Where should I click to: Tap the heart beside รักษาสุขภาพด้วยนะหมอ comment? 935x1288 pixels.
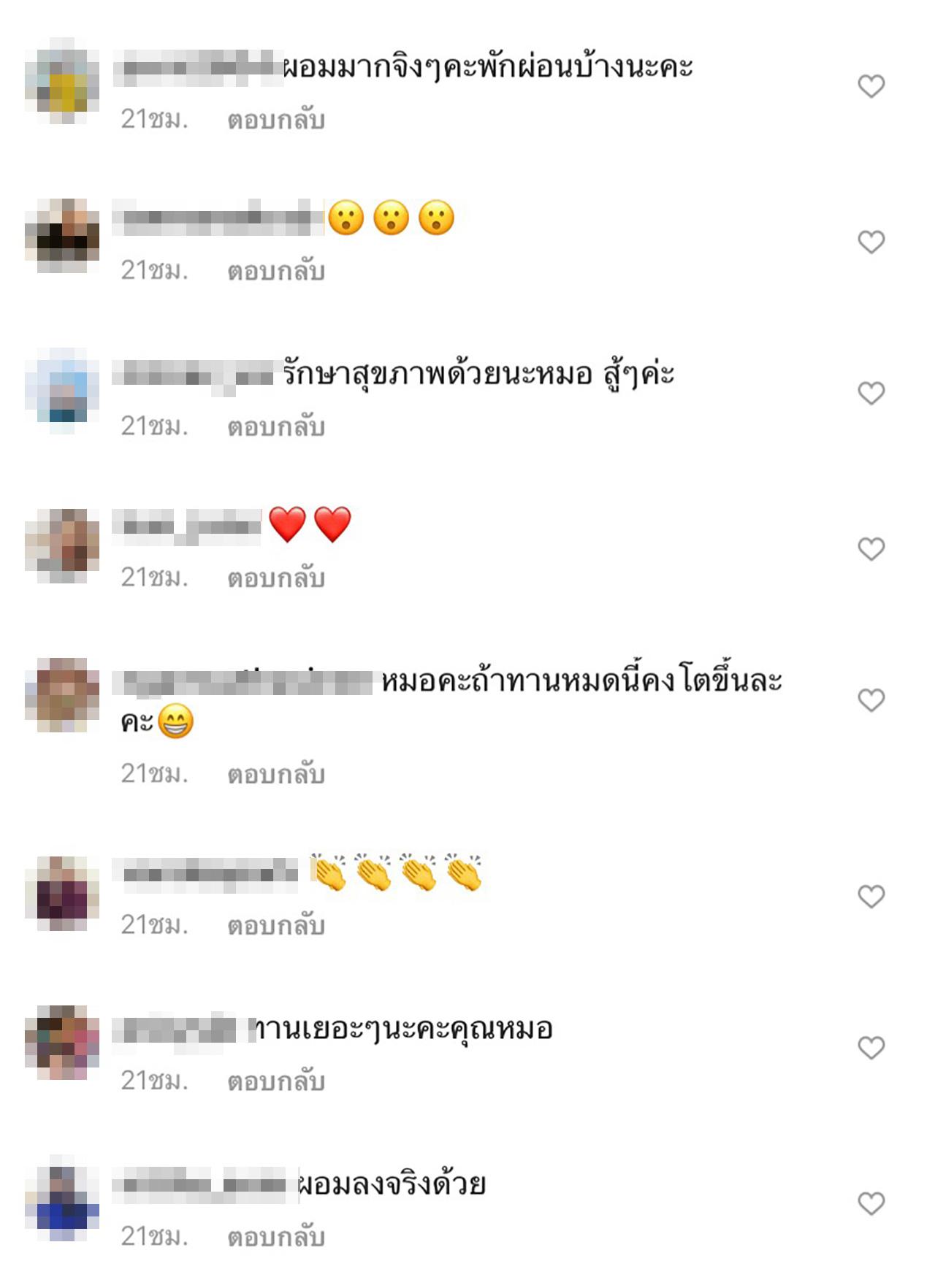click(871, 393)
